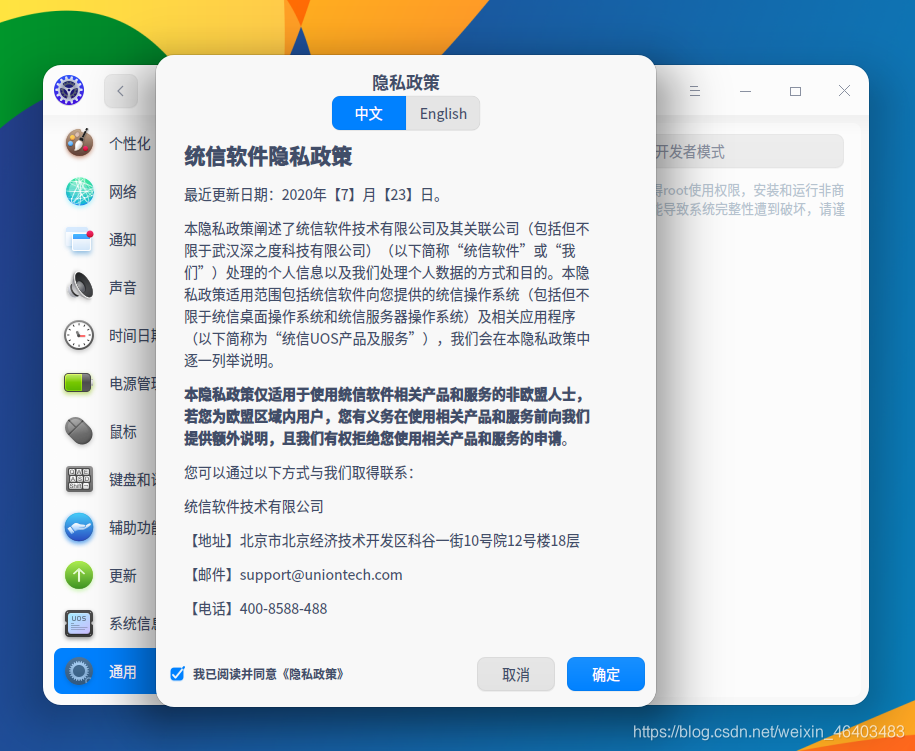Select the 鼠标 sidebar label
The height and width of the screenshot is (751, 915).
point(123,432)
